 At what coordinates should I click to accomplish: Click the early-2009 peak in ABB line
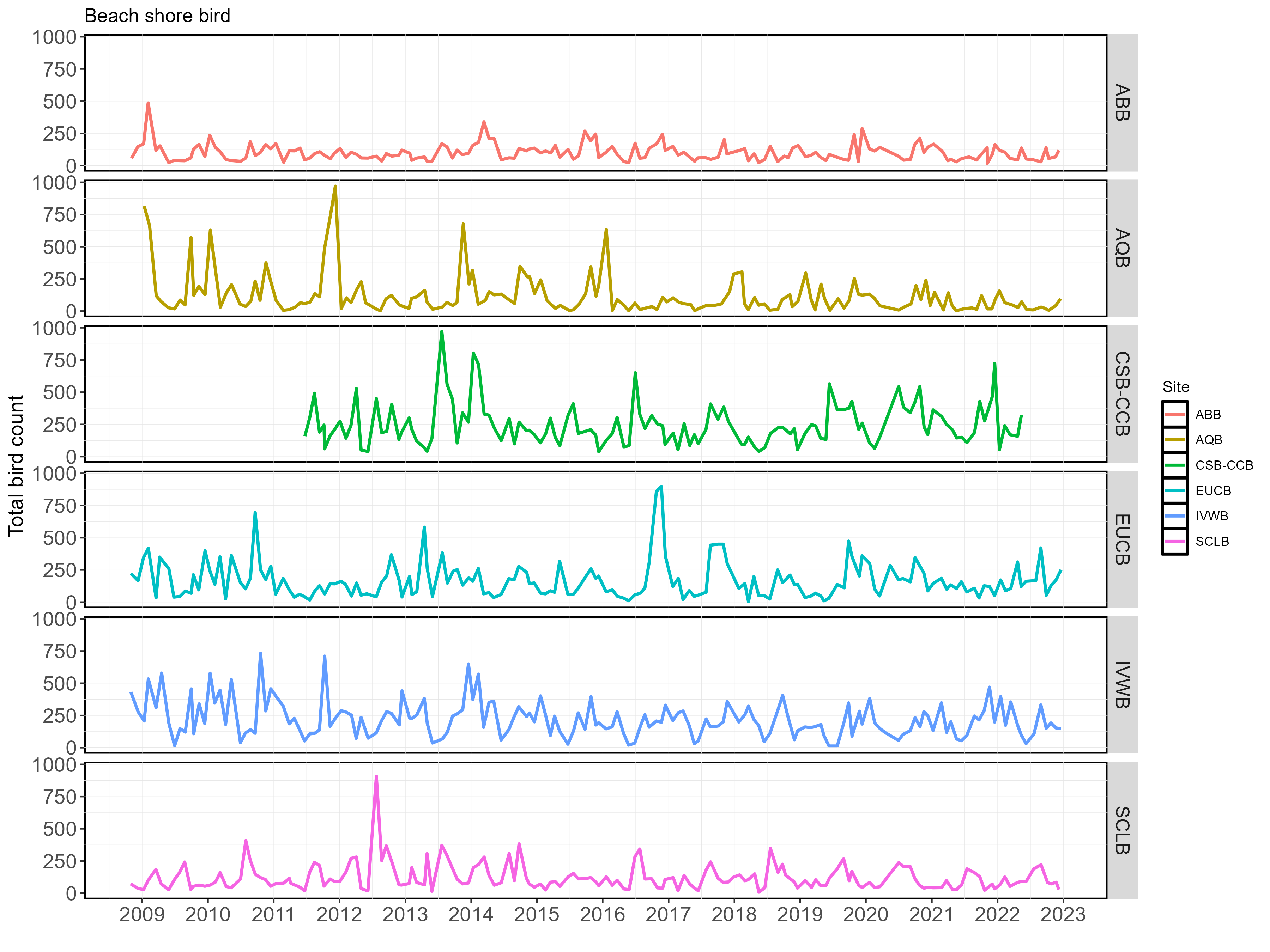pyautogui.click(x=148, y=104)
